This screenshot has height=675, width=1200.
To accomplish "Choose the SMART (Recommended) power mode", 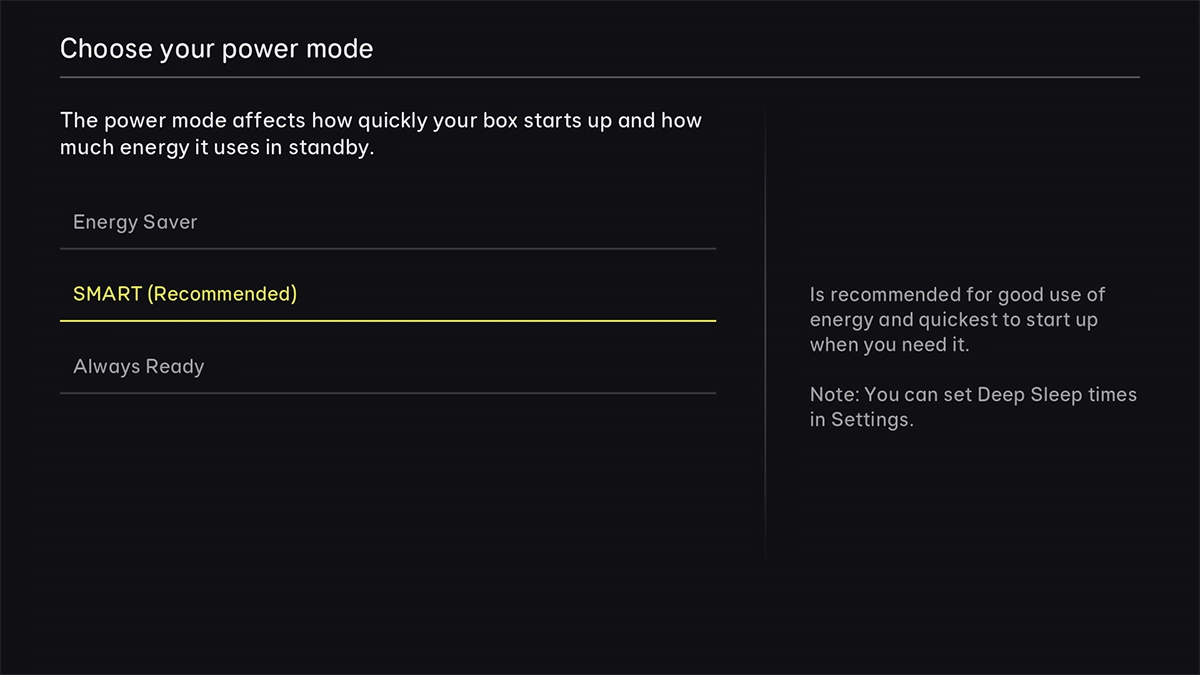I will (184, 294).
